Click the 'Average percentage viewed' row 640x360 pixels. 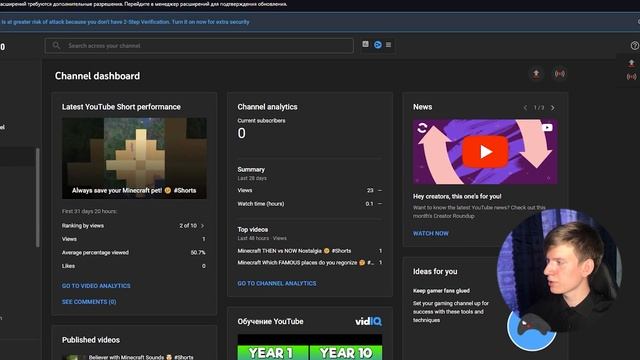(134, 253)
